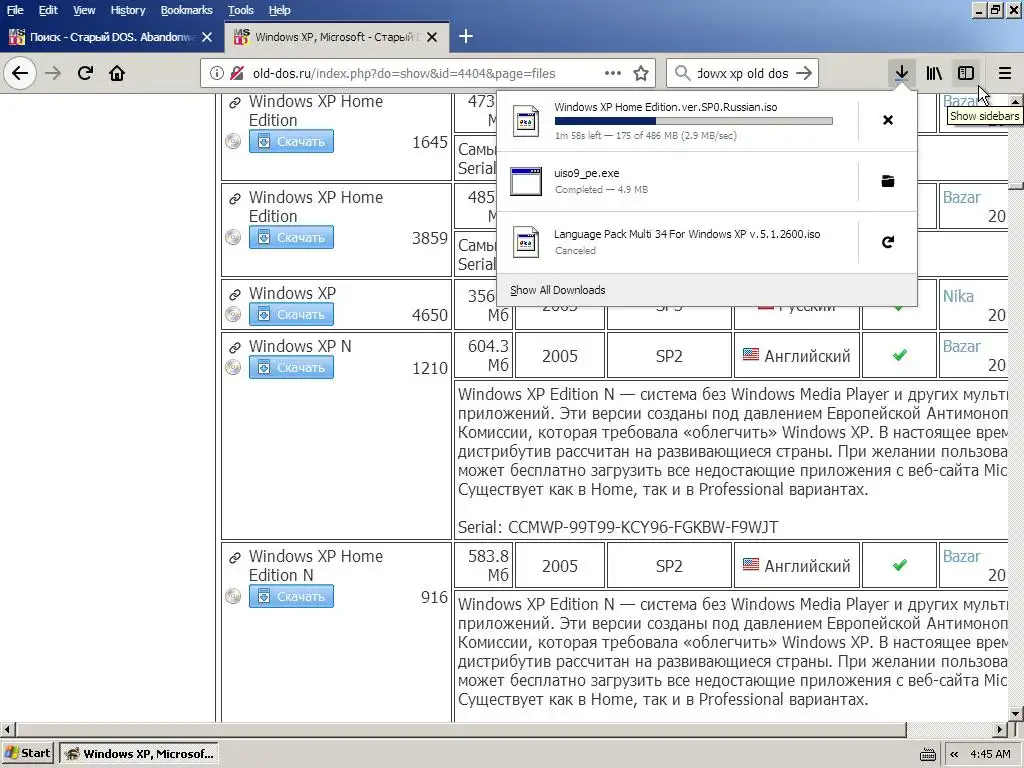Click Скачать for Windows XP N
The height and width of the screenshot is (768, 1024).
(291, 368)
